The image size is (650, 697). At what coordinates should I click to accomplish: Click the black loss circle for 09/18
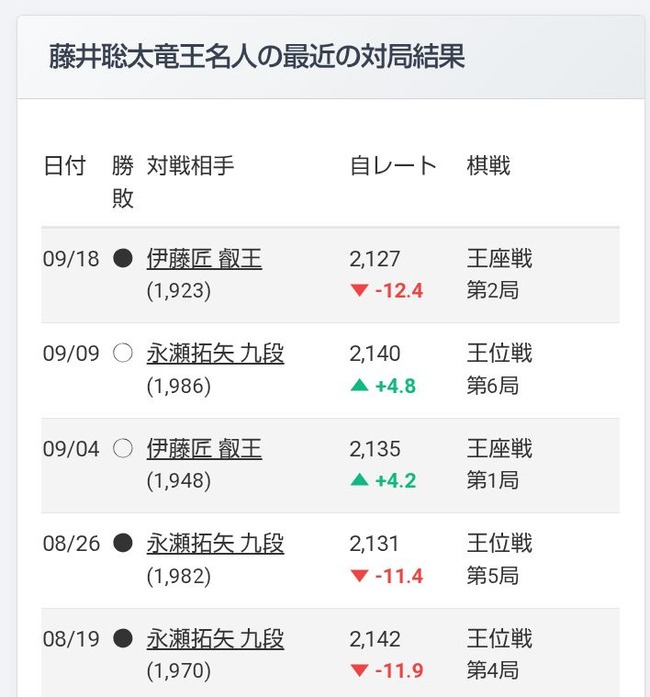pyautogui.click(x=123, y=258)
